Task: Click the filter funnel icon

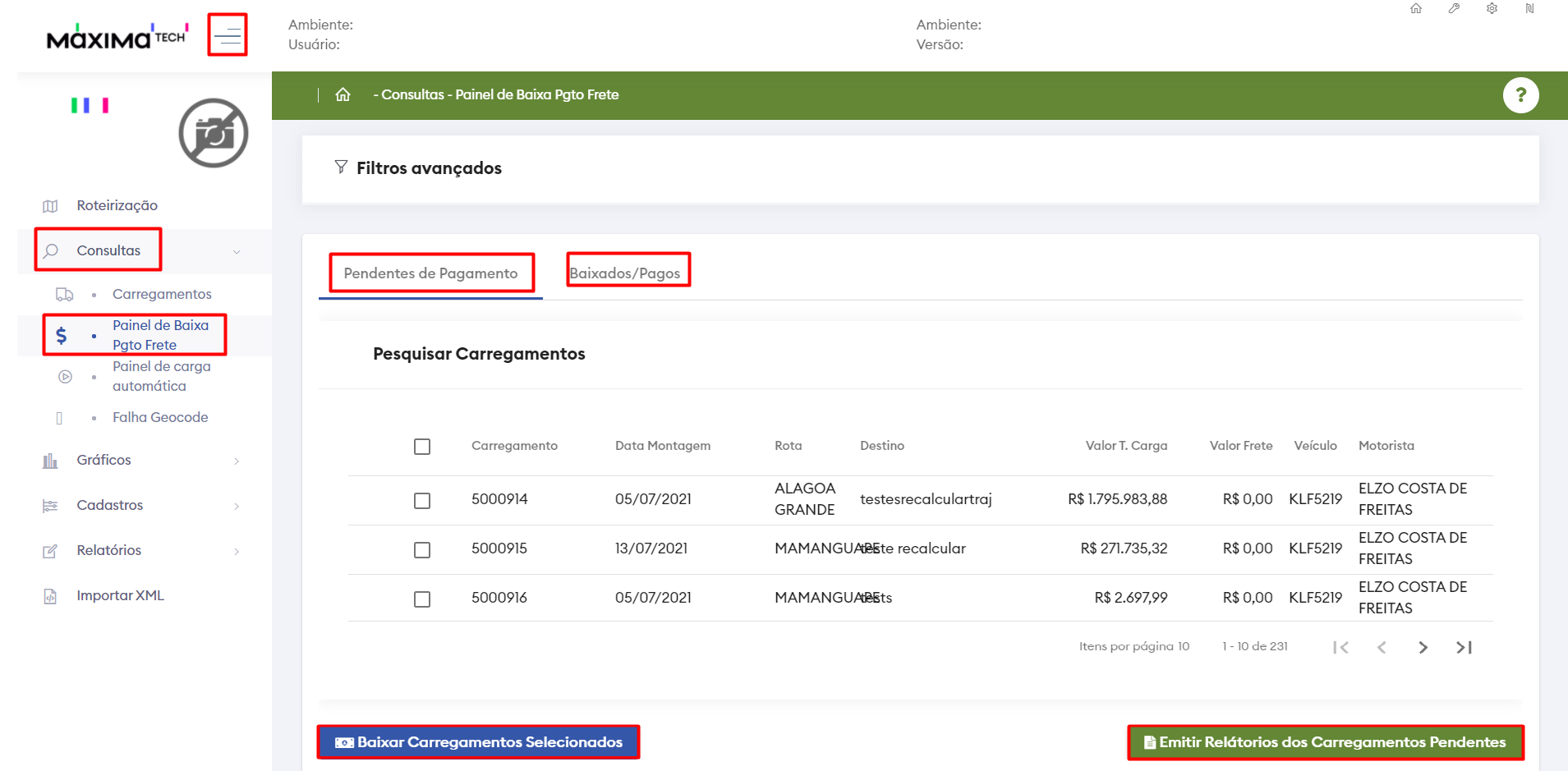Action: tap(341, 168)
